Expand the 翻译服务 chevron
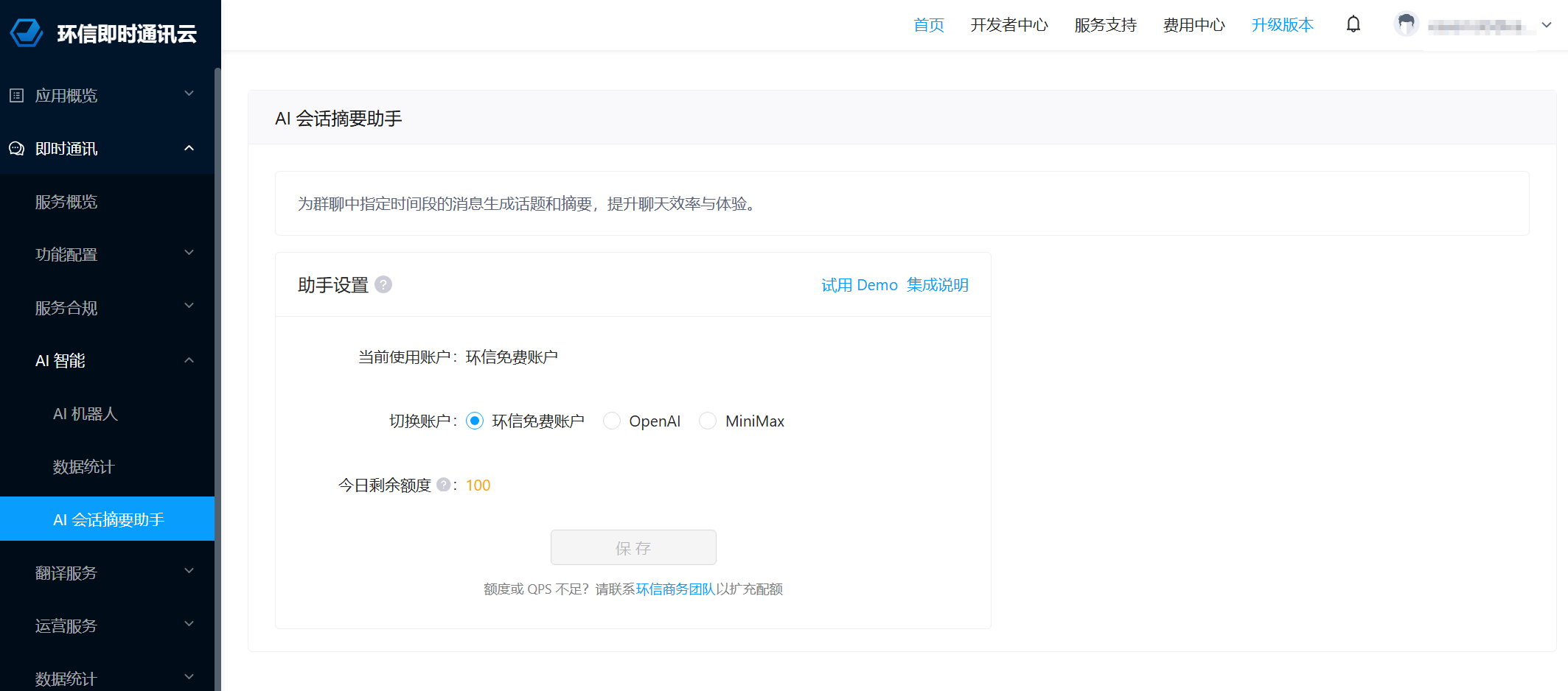The image size is (1568, 691). (x=189, y=571)
